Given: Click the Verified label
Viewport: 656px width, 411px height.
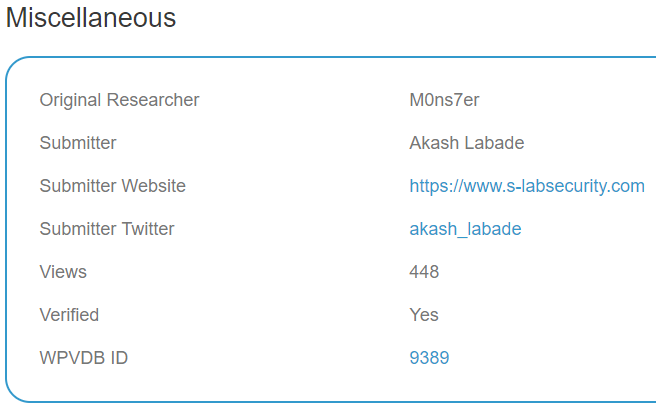Looking at the screenshot, I should coord(69,315).
